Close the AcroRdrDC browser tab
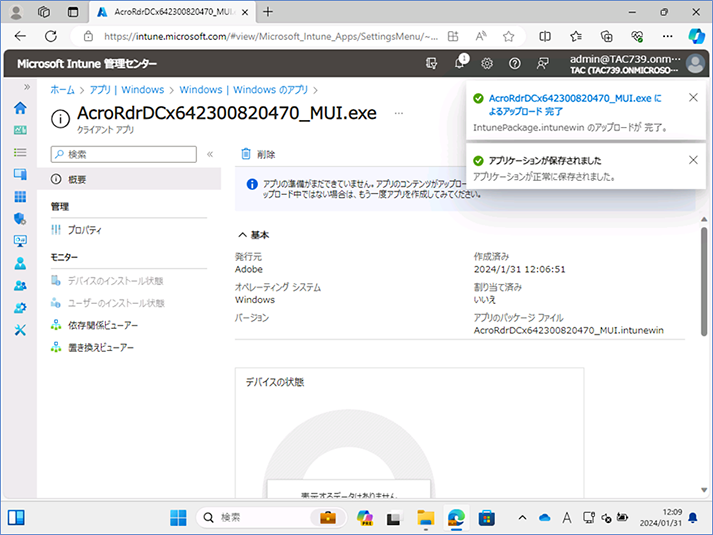 [x=245, y=12]
